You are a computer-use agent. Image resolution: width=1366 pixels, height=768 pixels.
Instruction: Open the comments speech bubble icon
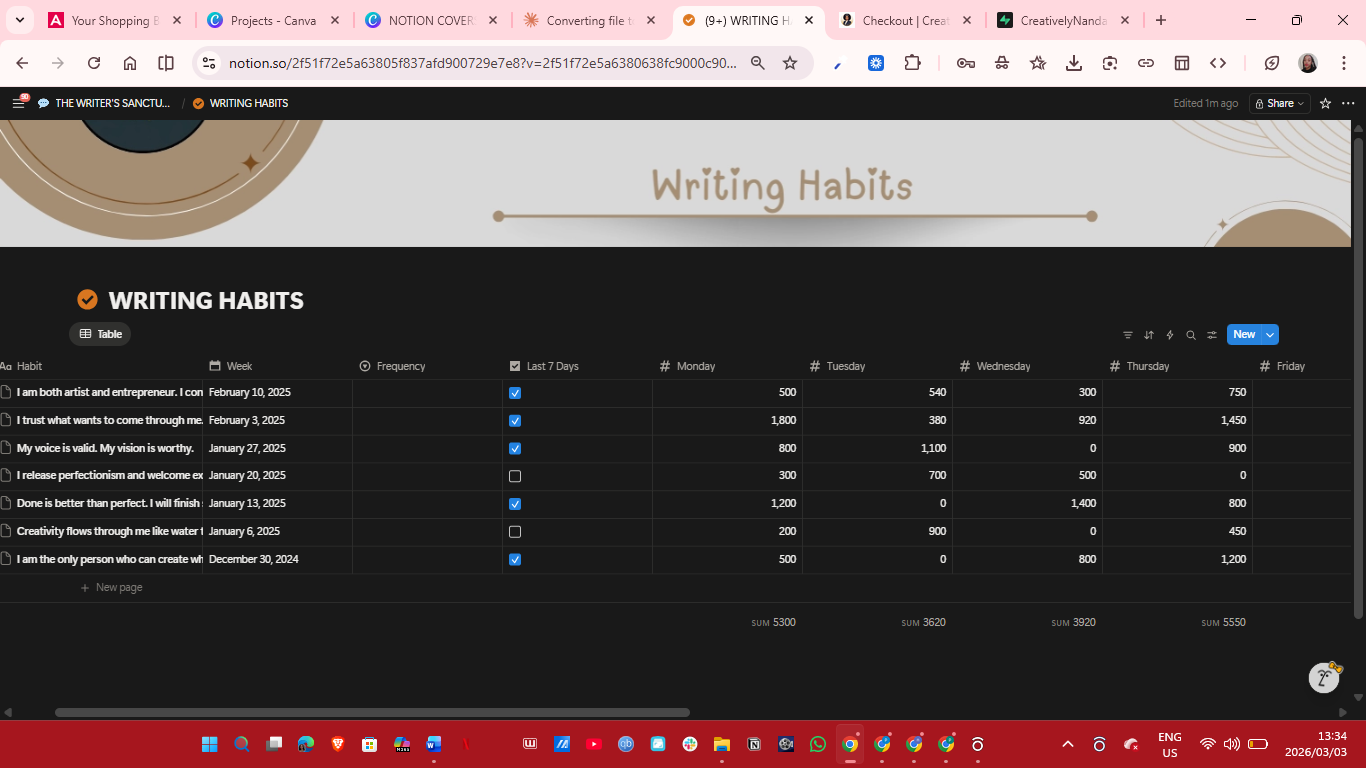(x=42, y=103)
